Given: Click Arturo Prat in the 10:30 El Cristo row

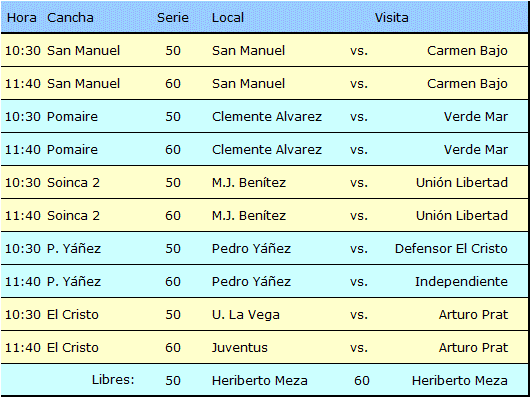Looking at the screenshot, I should pyautogui.click(x=473, y=315).
